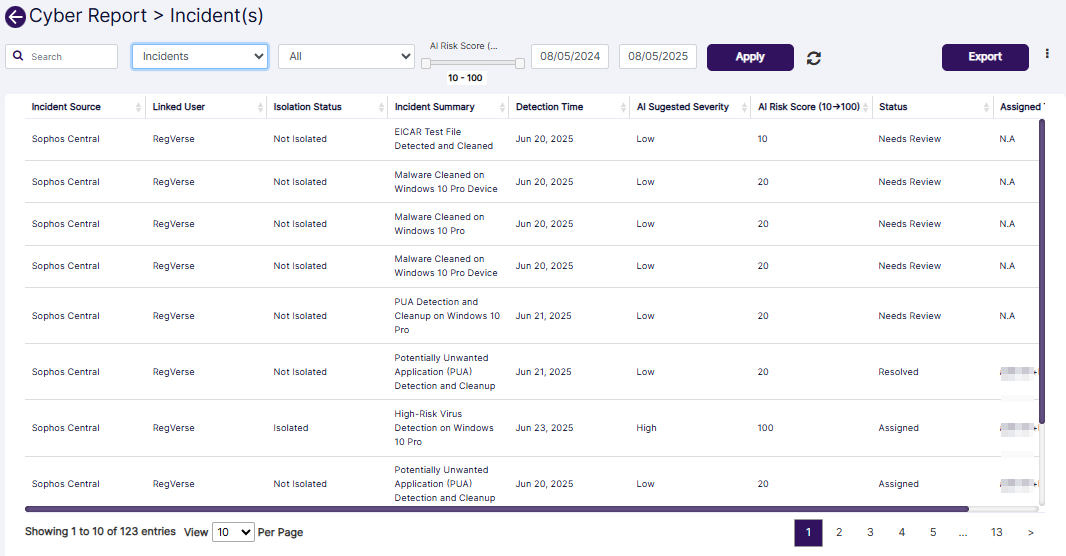Click the 'Isolated' status cell
The width and height of the screenshot is (1066, 556).
tap(291, 428)
